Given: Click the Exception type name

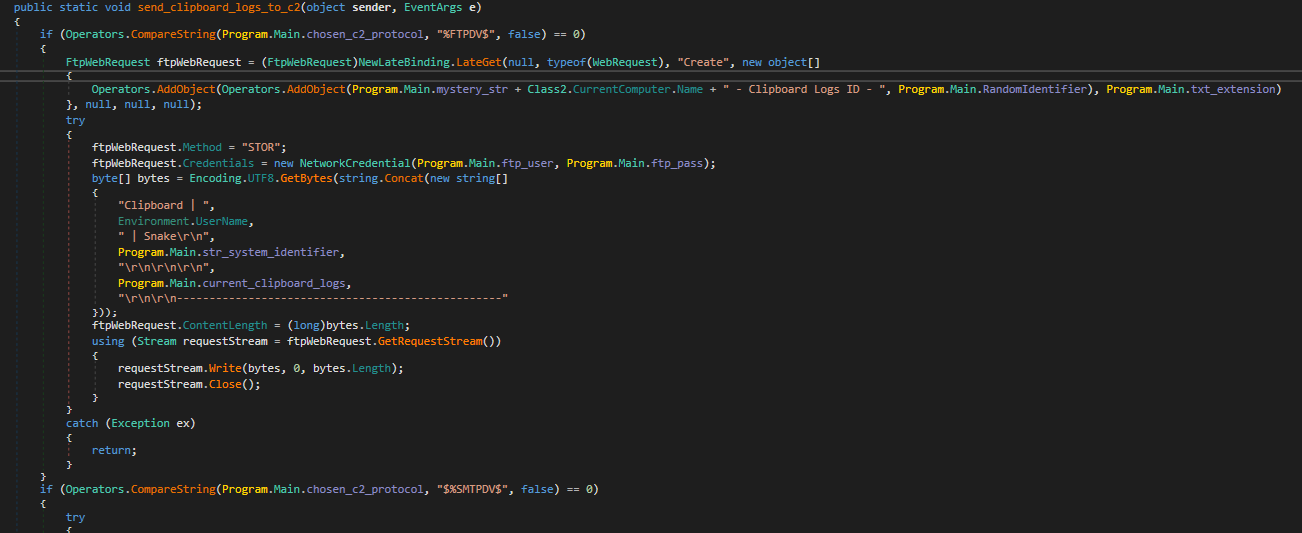Looking at the screenshot, I should click(x=141, y=423).
